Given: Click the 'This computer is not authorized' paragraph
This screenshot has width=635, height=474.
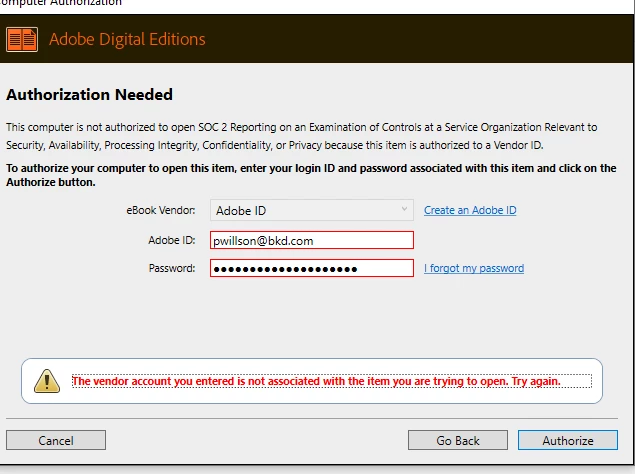Looking at the screenshot, I should pyautogui.click(x=302, y=136).
